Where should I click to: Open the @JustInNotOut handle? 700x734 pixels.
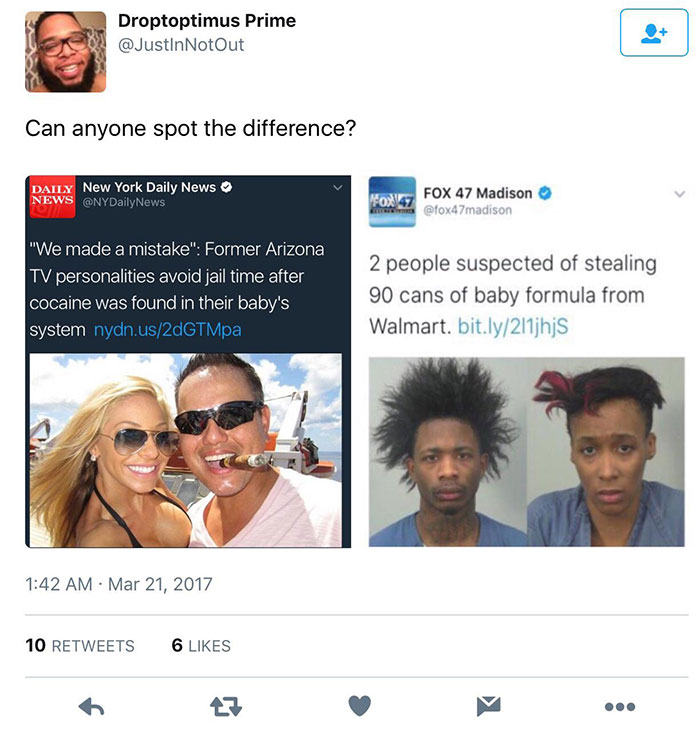[181, 45]
